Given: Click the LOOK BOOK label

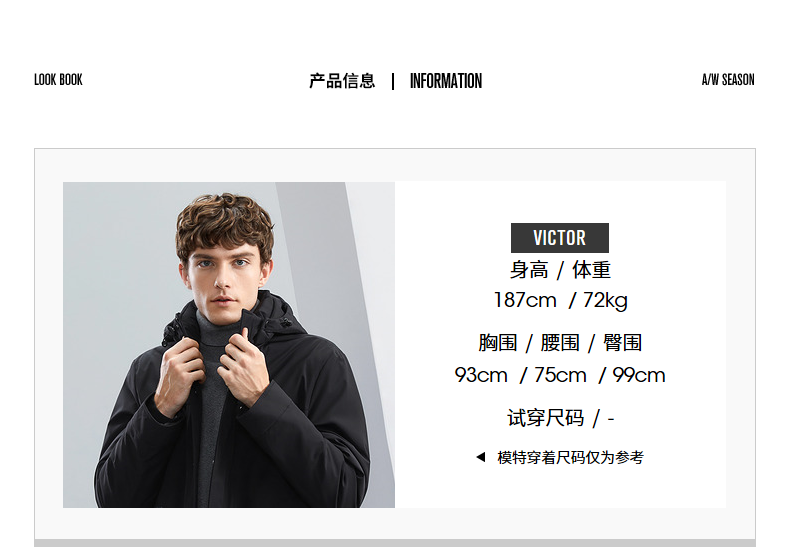Looking at the screenshot, I should (58, 80).
